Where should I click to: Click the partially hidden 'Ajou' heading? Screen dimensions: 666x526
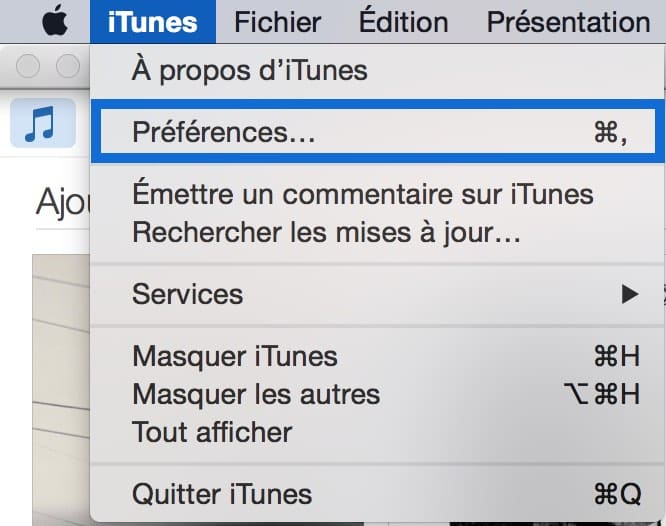63,203
